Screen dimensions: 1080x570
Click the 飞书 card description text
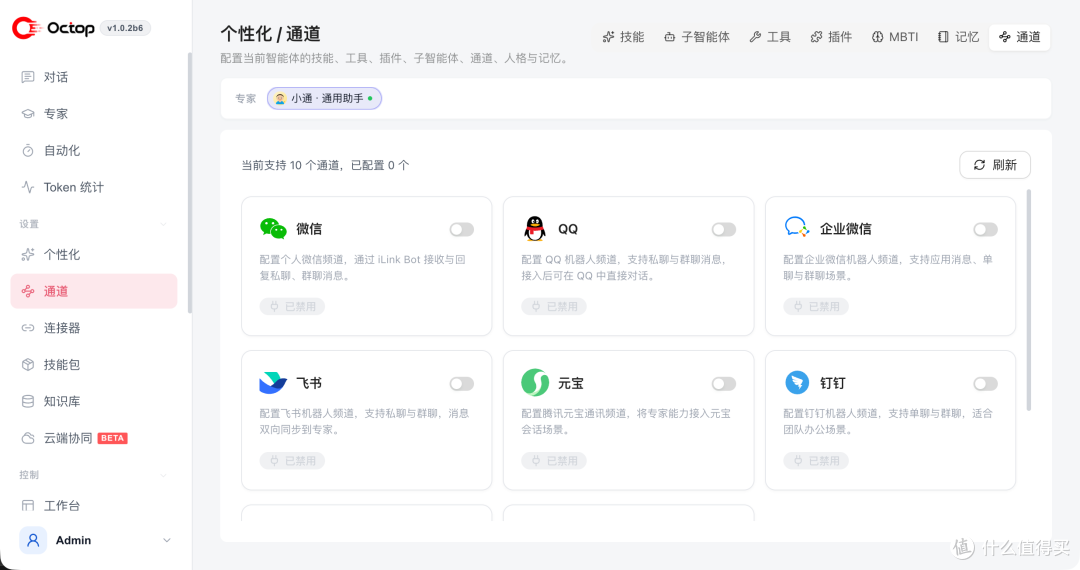coord(364,421)
